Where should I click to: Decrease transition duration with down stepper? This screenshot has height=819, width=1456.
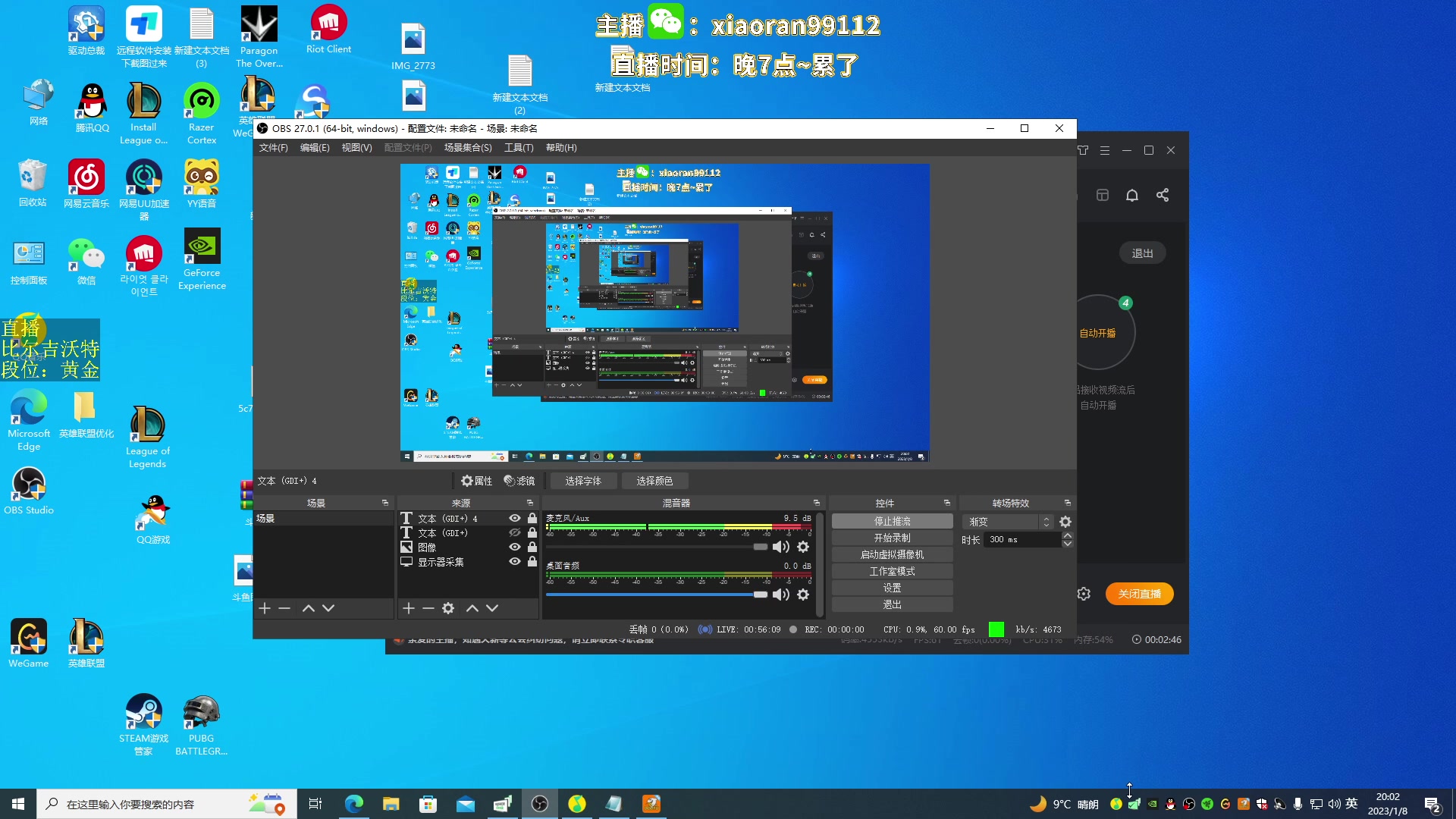[1068, 544]
